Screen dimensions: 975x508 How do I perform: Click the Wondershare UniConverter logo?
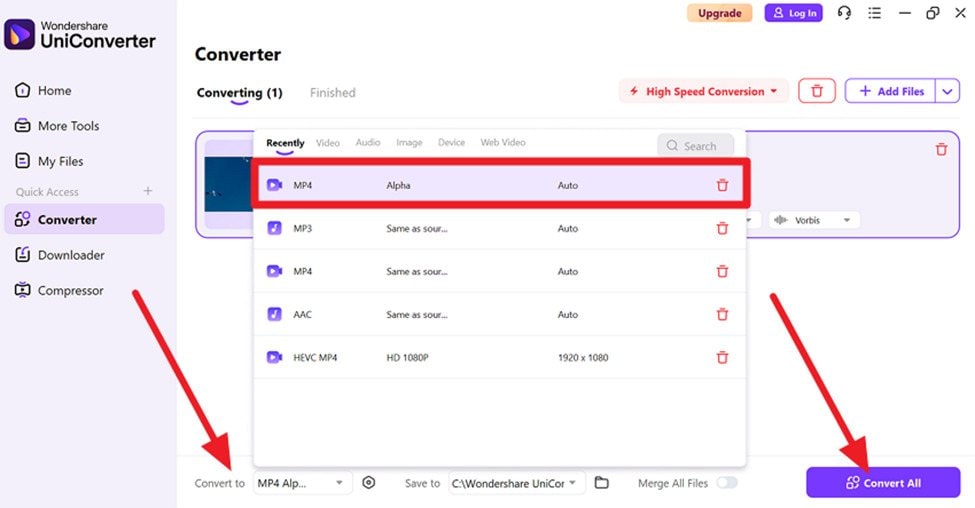(80, 35)
